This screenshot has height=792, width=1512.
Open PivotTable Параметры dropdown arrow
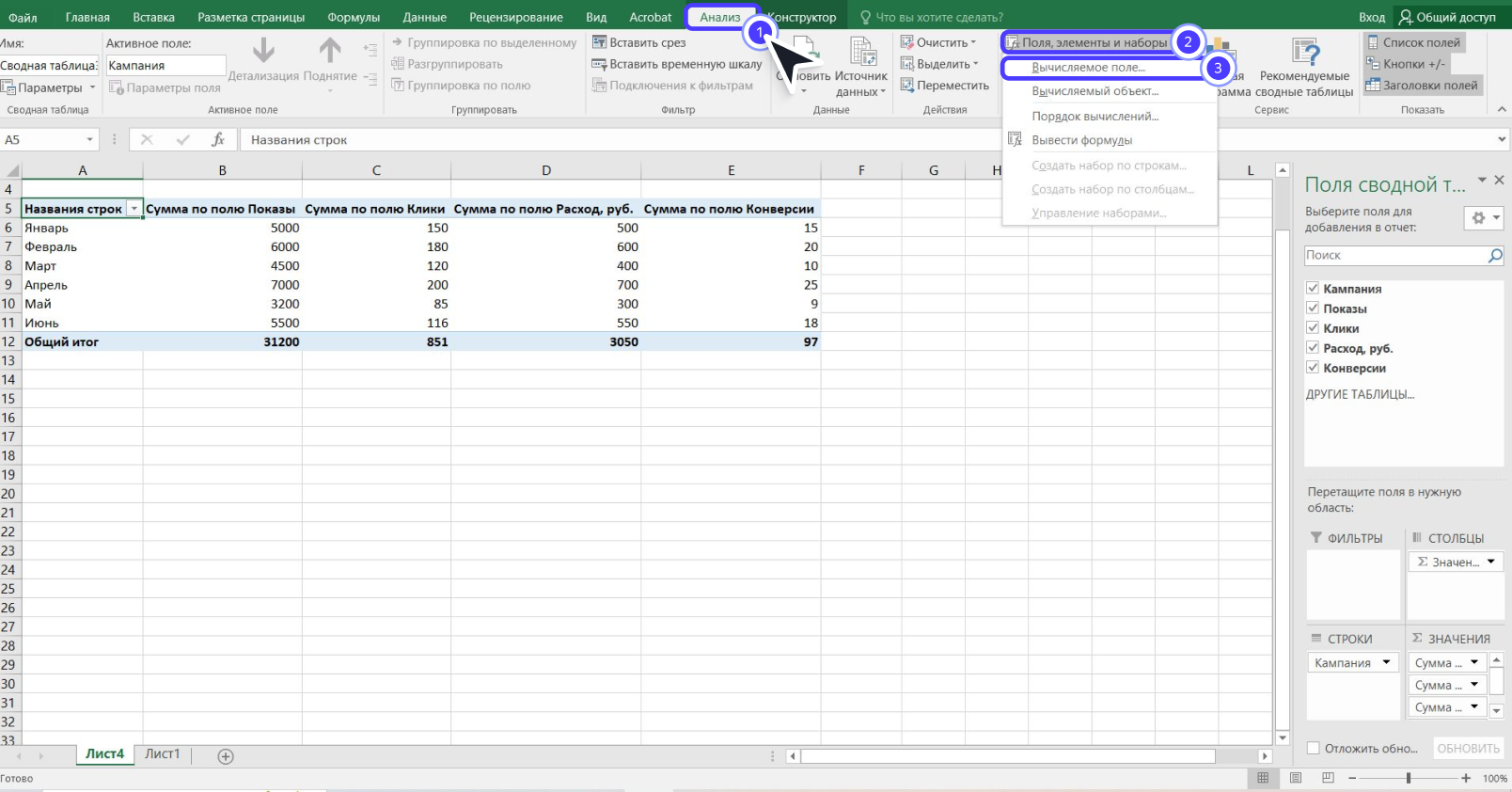click(92, 87)
